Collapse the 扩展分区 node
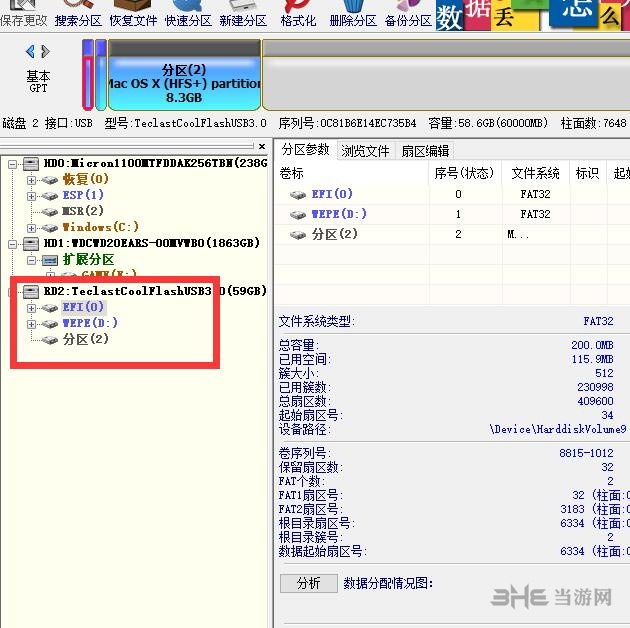630x628 pixels. 31,260
